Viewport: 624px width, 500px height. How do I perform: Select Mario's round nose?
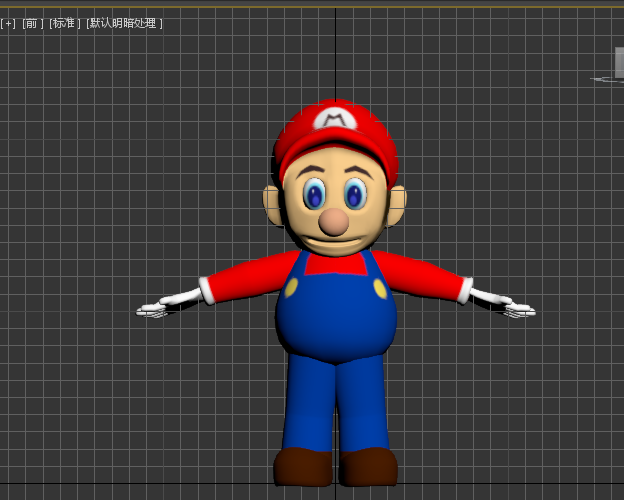(334, 221)
